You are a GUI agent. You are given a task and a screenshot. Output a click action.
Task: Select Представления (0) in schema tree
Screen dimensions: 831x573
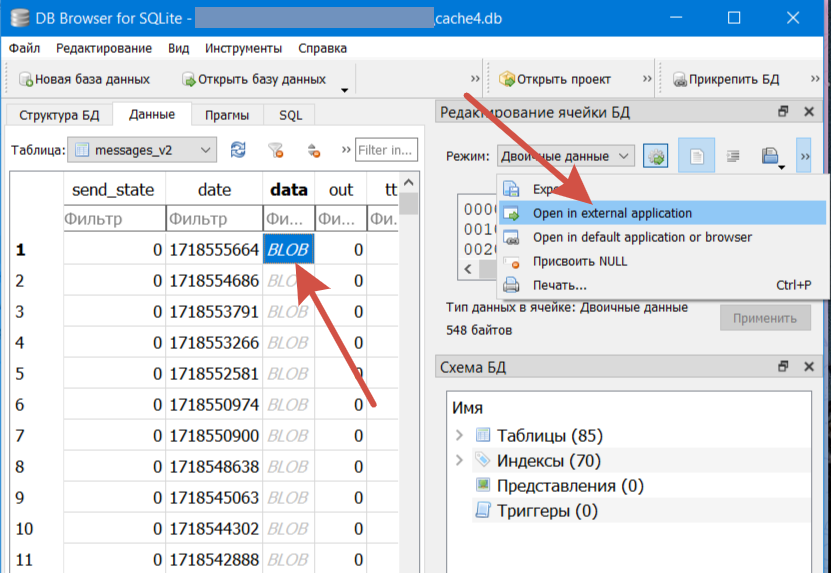[x=570, y=486]
